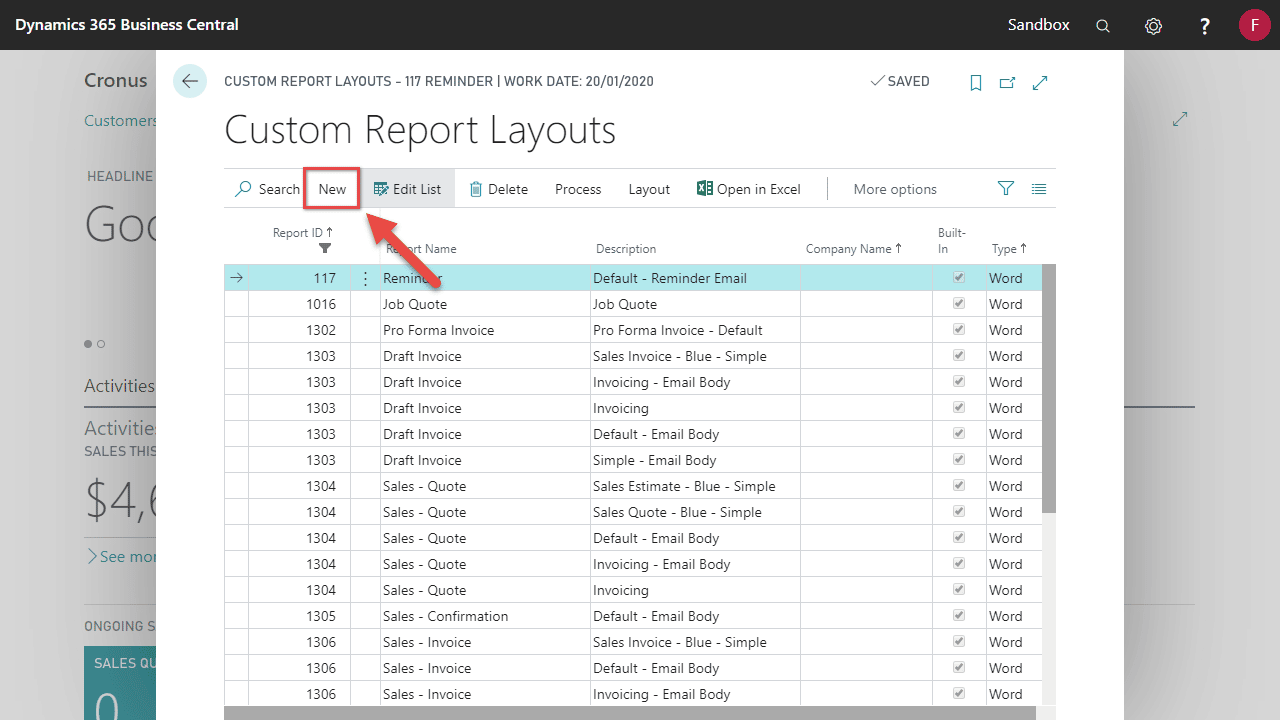Viewport: 1280px width, 720px height.
Task: Select row selector arrow of Reminder row
Action: pyautogui.click(x=236, y=278)
